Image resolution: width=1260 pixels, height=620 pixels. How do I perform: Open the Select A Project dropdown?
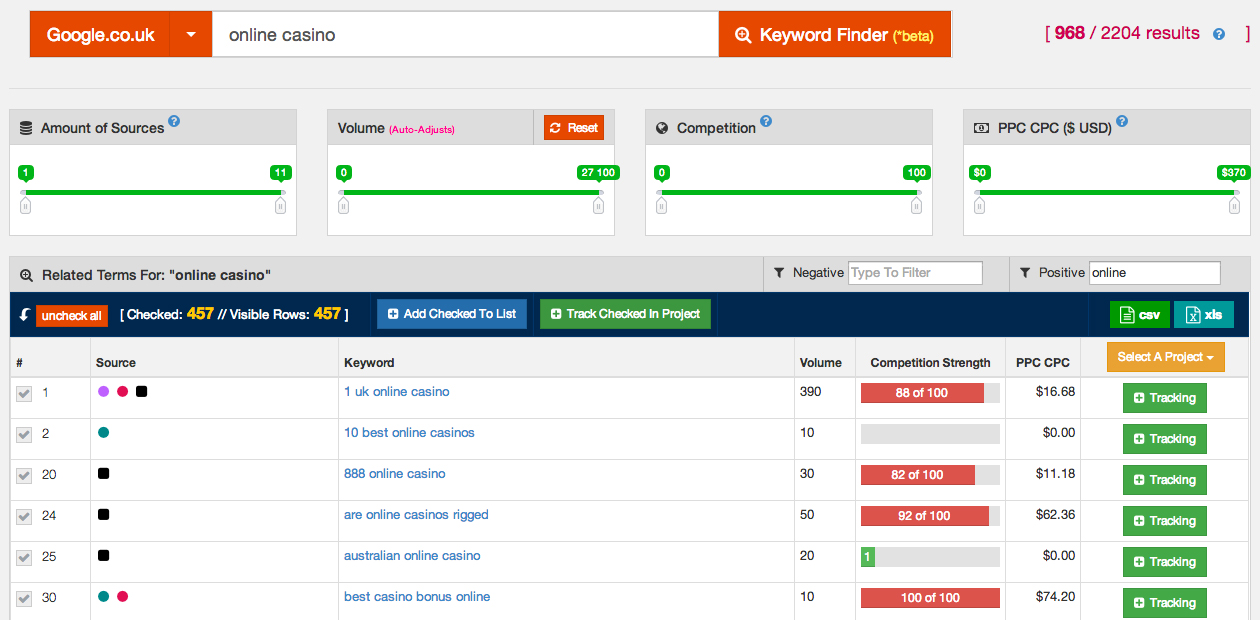point(1165,357)
